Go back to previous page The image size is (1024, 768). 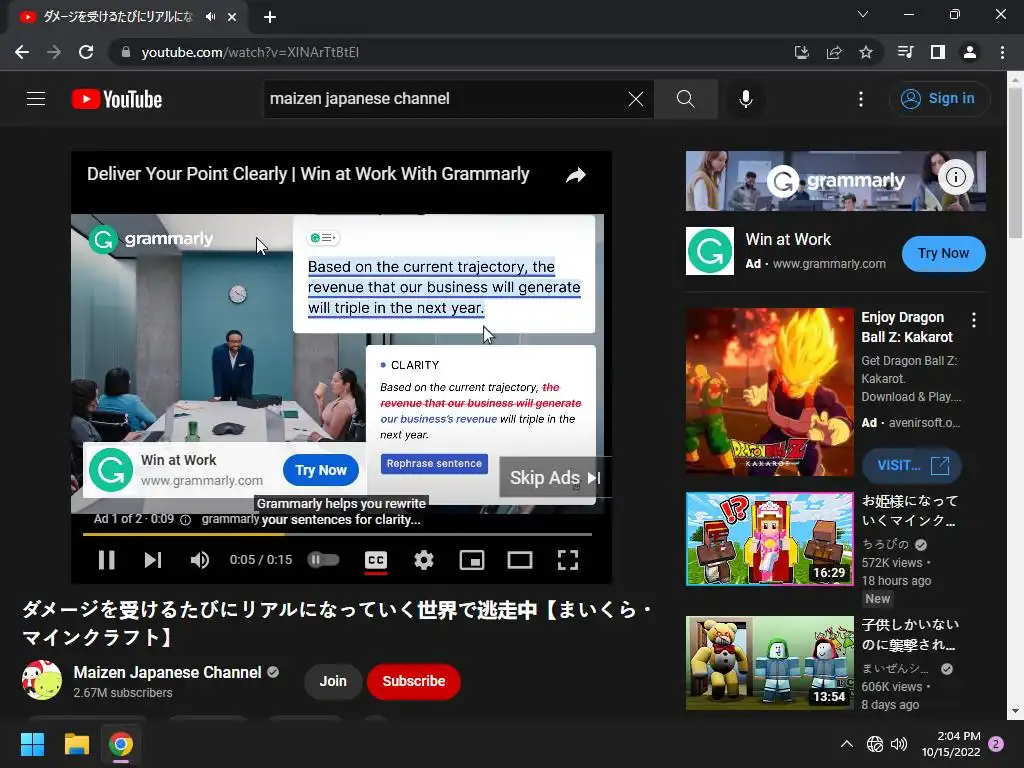[x=22, y=52]
